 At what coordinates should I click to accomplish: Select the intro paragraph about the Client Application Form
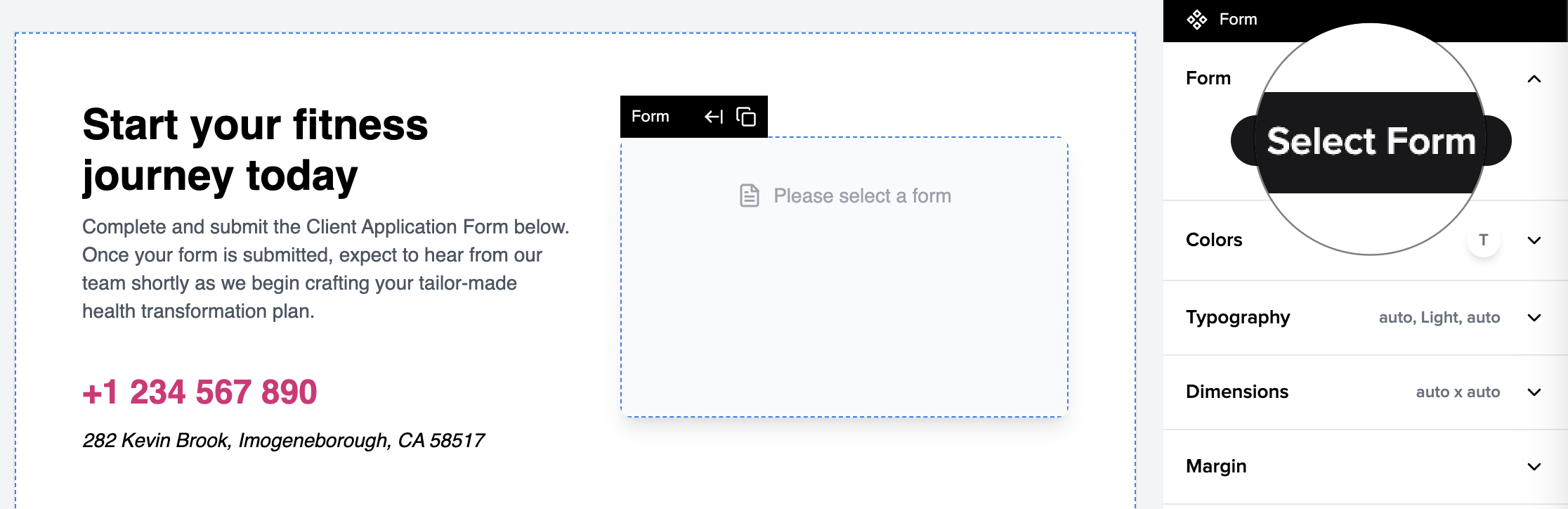coord(327,268)
